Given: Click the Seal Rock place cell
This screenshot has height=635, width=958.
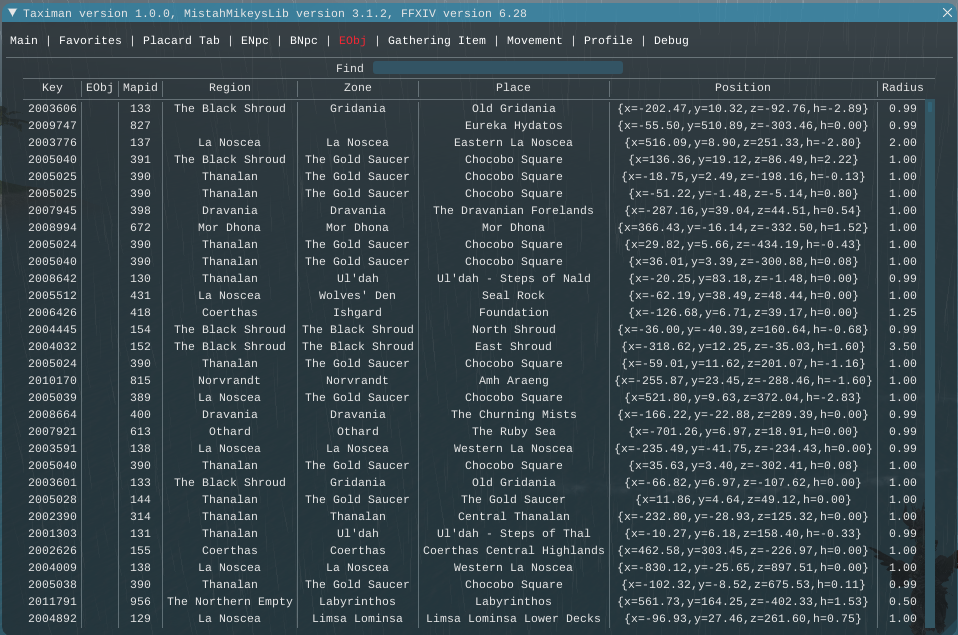Looking at the screenshot, I should 513,295.
